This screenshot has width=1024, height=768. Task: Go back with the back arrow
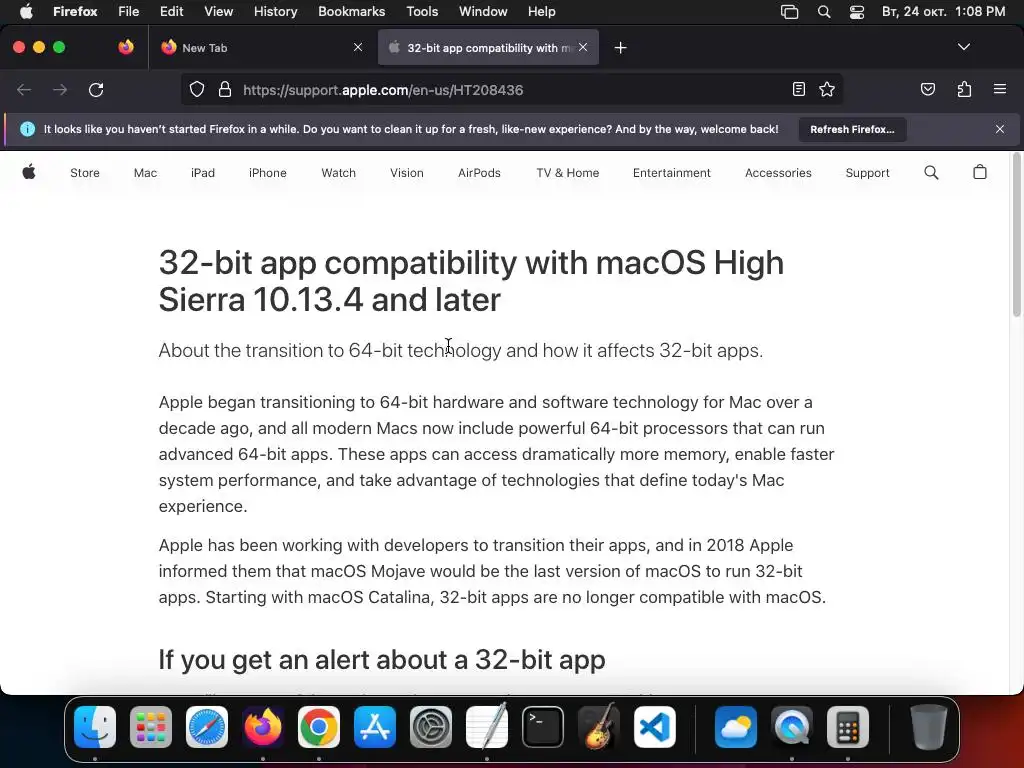tap(24, 89)
